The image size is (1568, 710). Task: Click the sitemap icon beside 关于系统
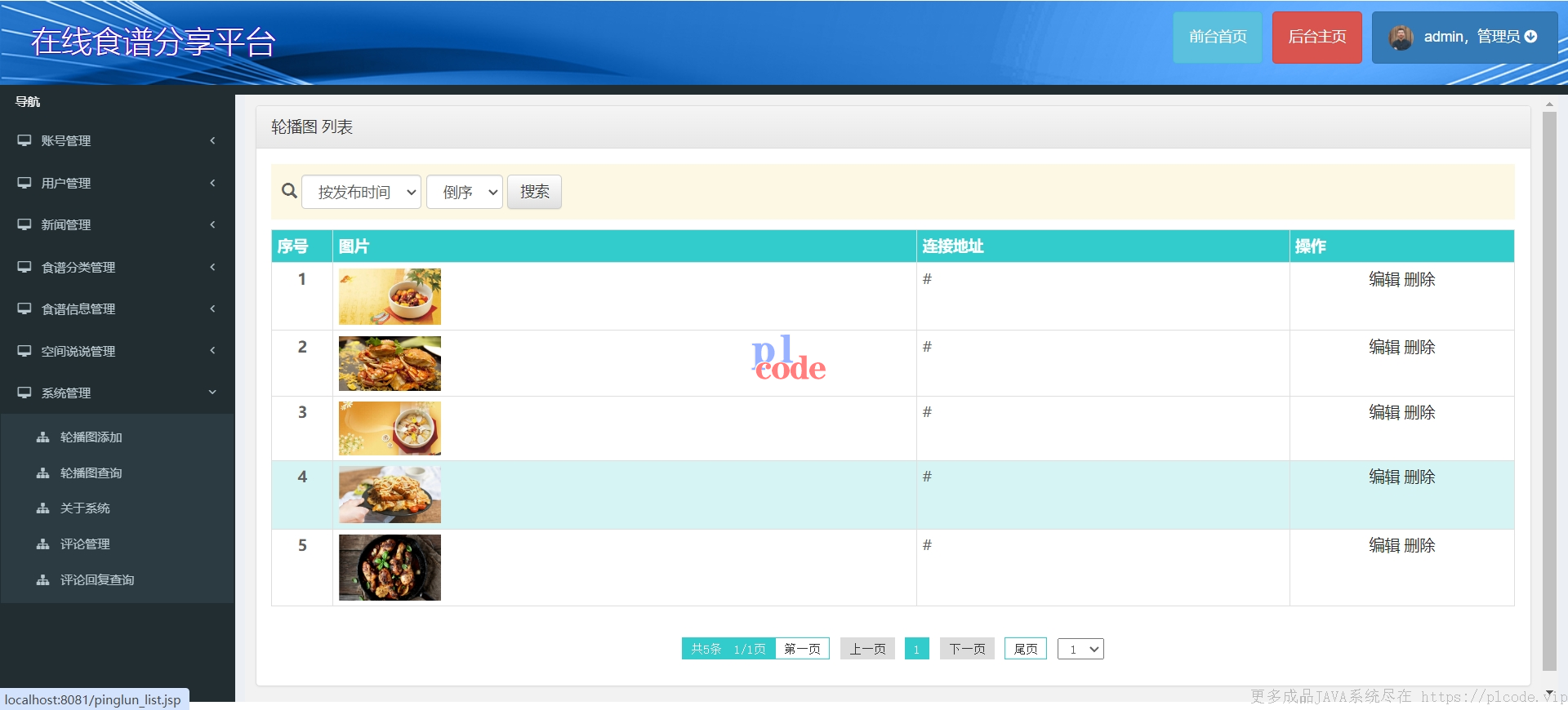[43, 508]
